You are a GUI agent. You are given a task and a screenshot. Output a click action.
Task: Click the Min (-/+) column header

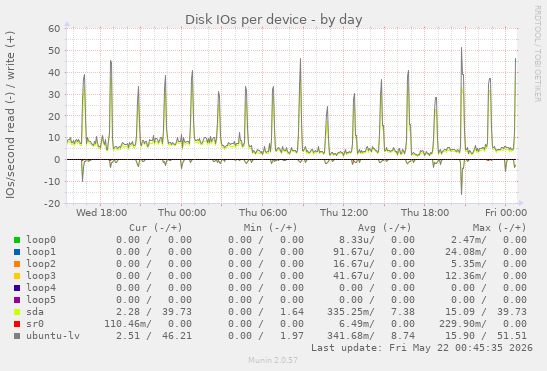pos(270,228)
